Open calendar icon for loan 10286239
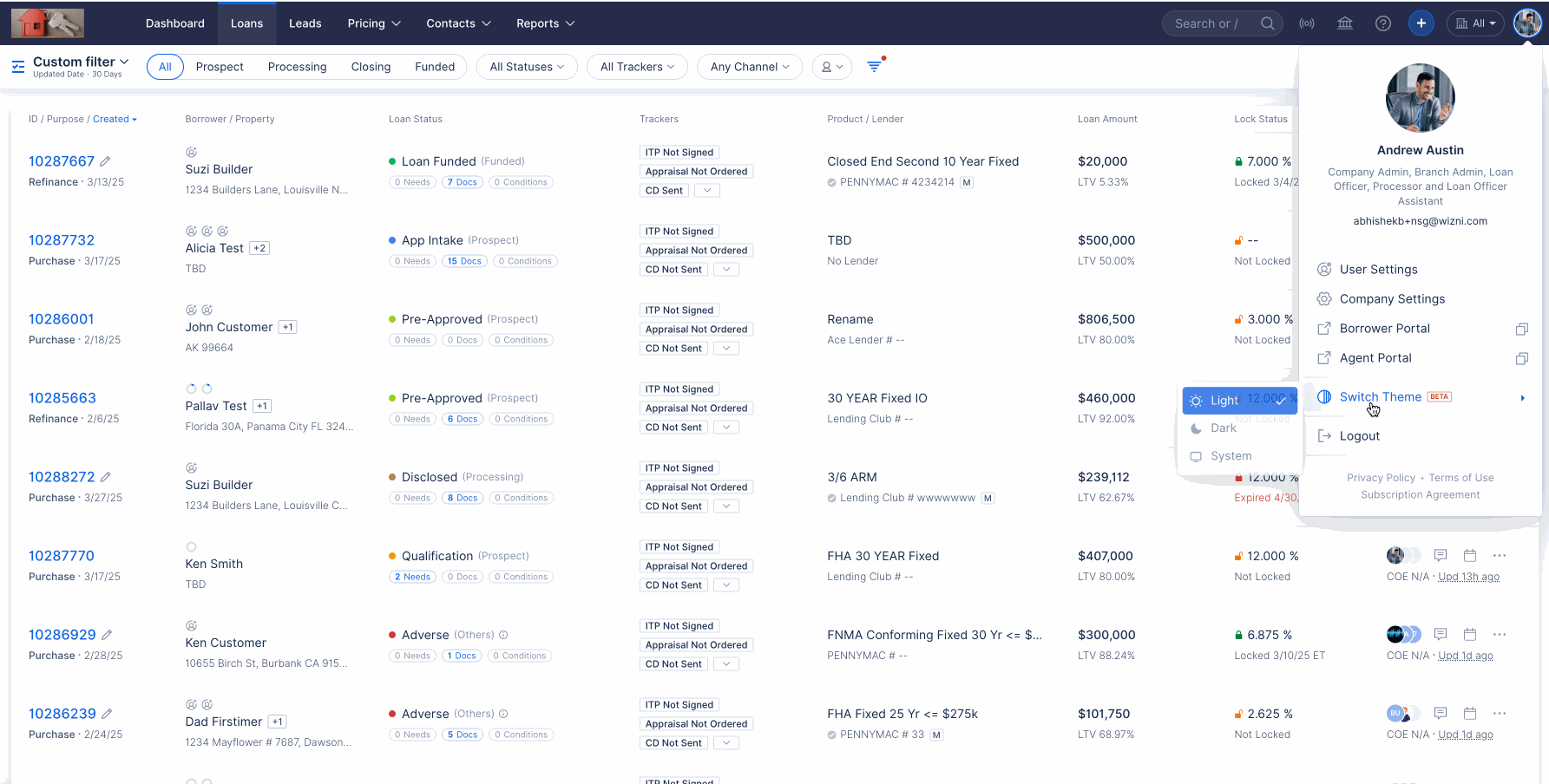The height and width of the screenshot is (784, 1549). click(1470, 713)
